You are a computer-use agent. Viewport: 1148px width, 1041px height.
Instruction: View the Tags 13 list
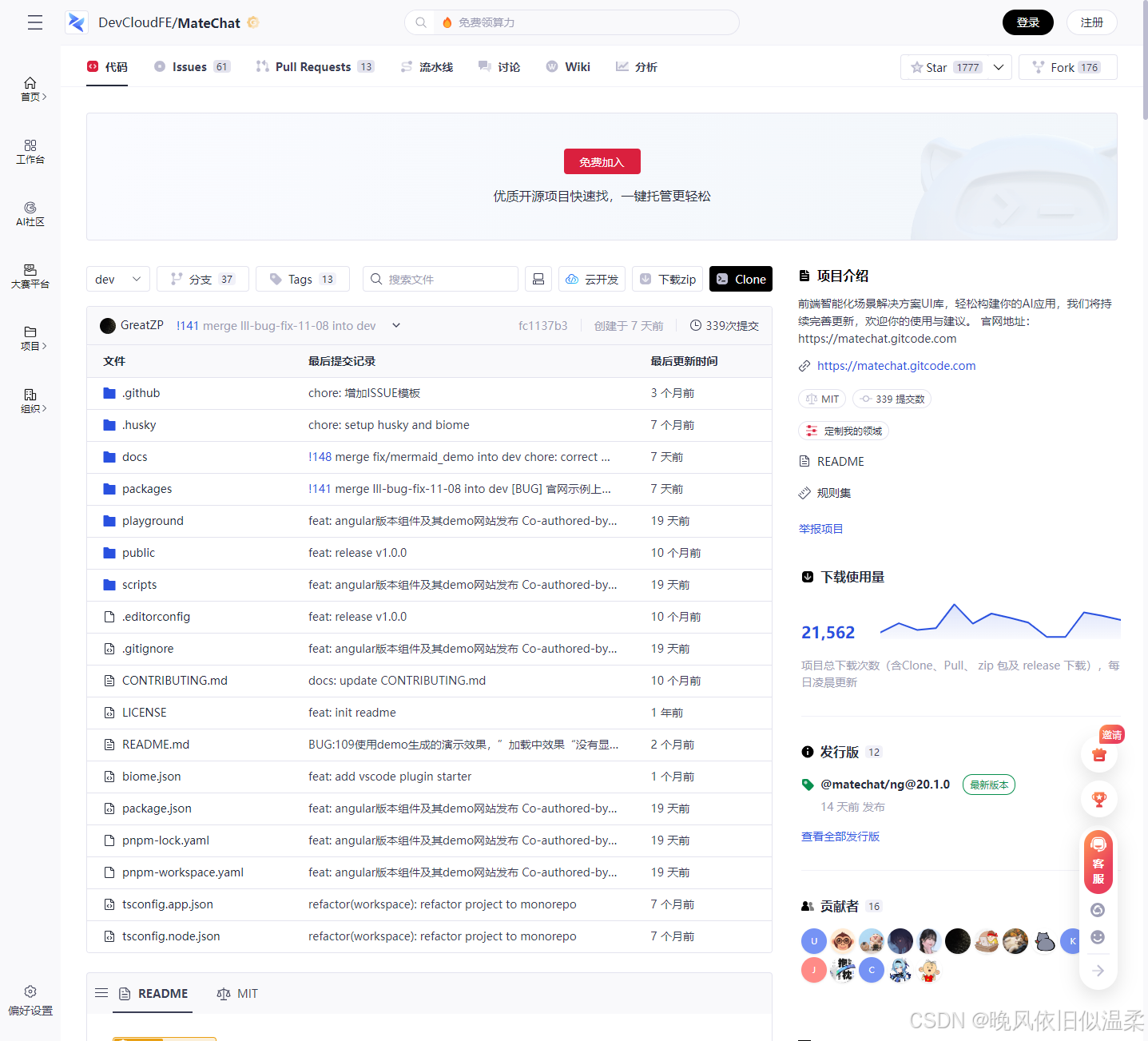click(303, 279)
